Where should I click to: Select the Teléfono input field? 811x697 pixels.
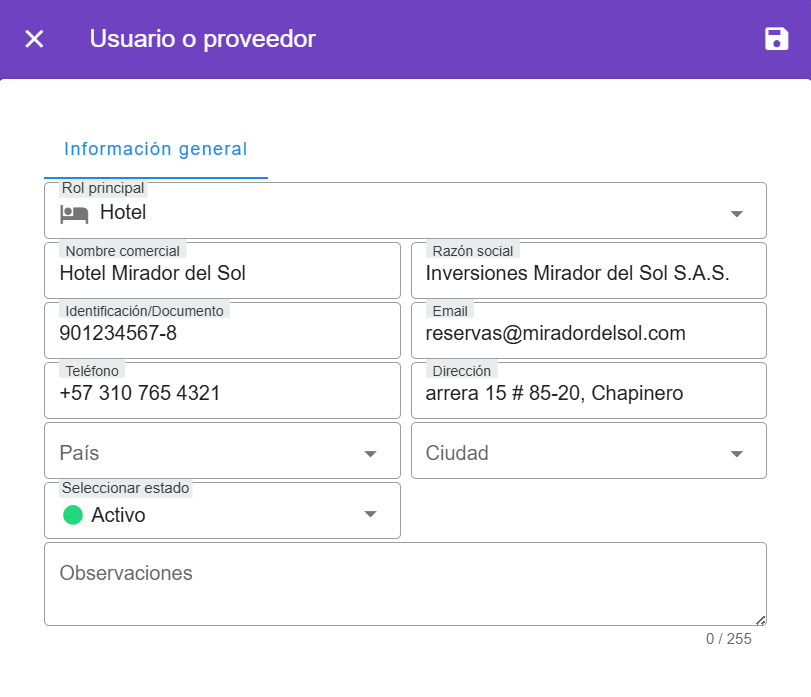(x=222, y=393)
